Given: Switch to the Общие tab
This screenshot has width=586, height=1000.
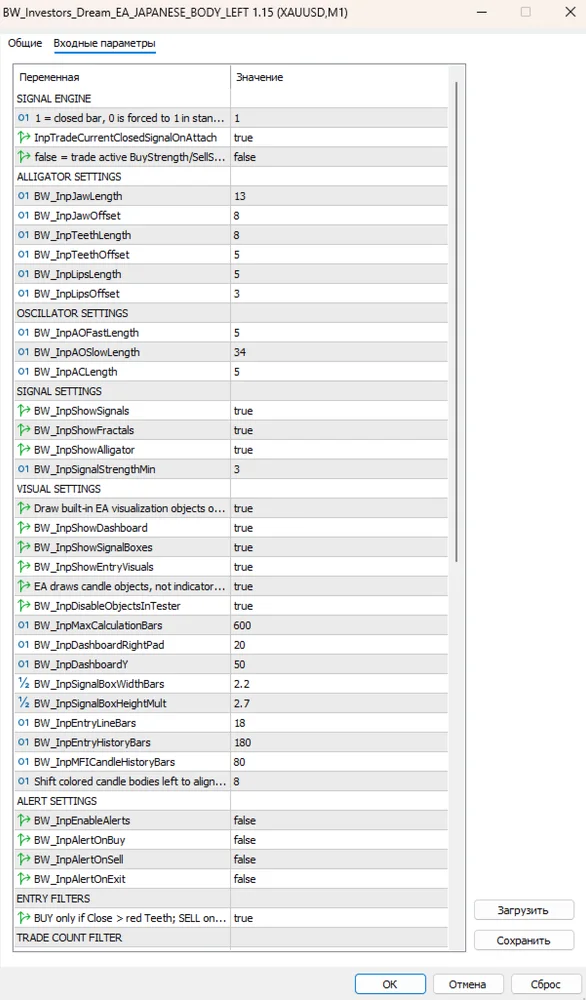Looking at the screenshot, I should (x=25, y=43).
